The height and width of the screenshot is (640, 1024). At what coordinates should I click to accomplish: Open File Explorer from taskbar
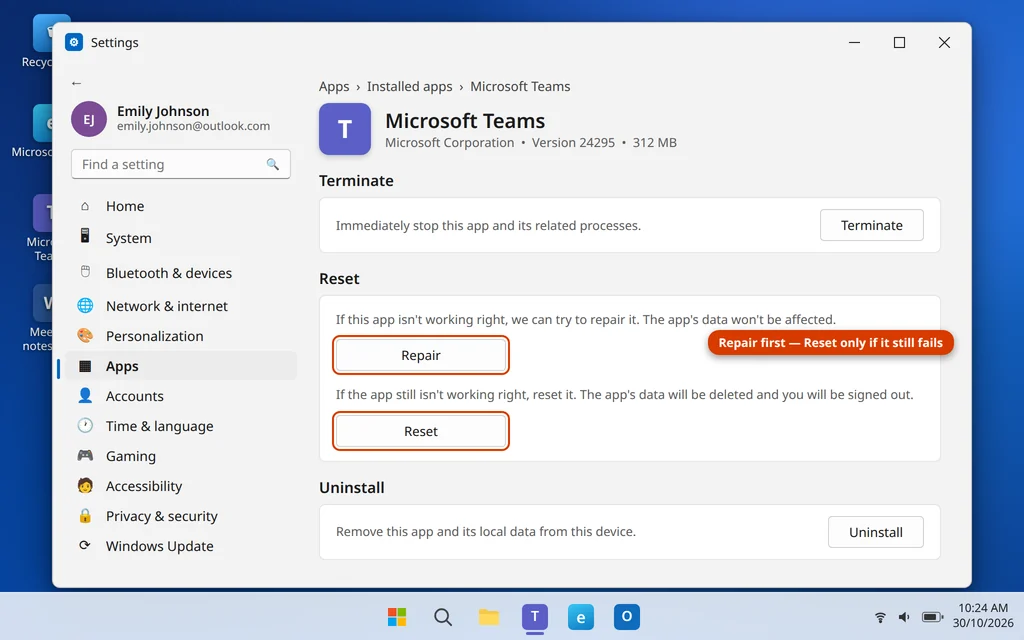pos(488,616)
